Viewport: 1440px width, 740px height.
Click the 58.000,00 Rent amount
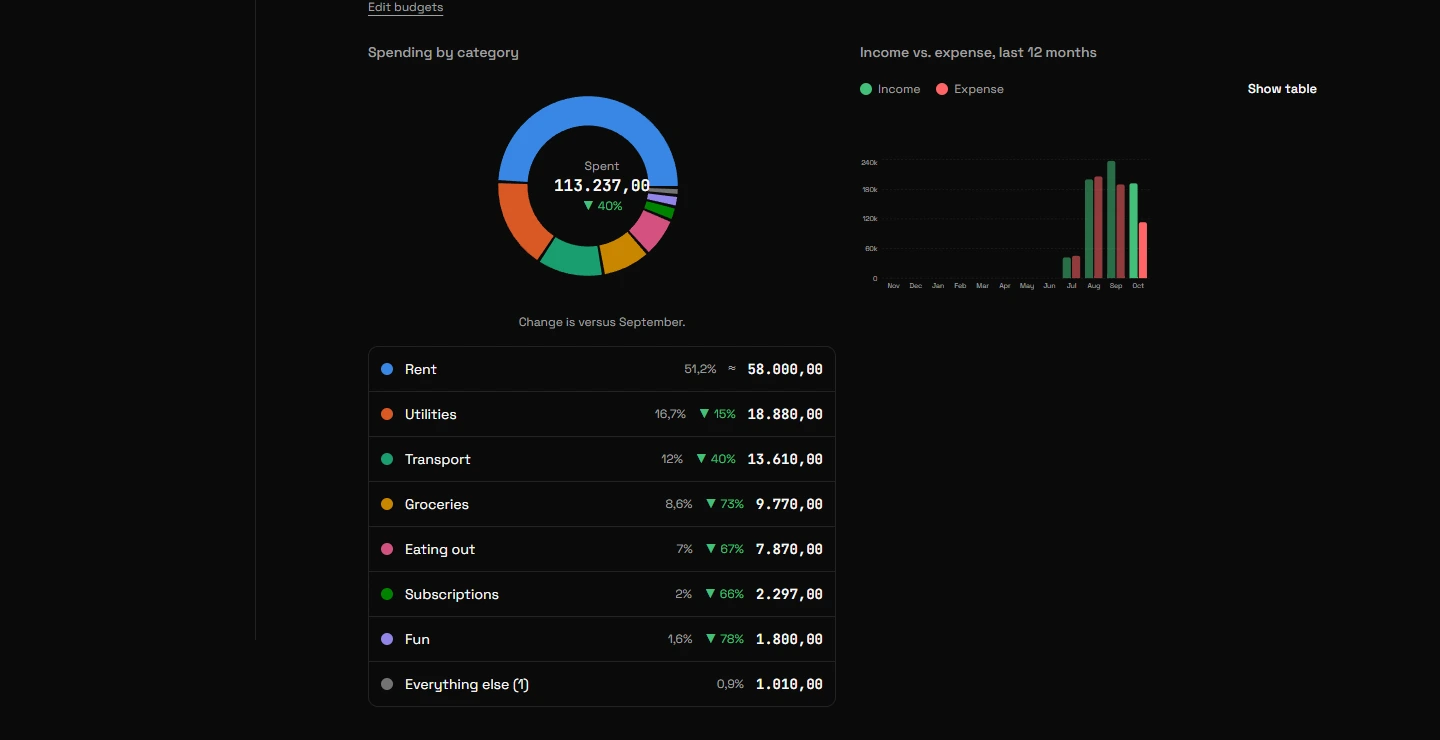[x=785, y=369]
